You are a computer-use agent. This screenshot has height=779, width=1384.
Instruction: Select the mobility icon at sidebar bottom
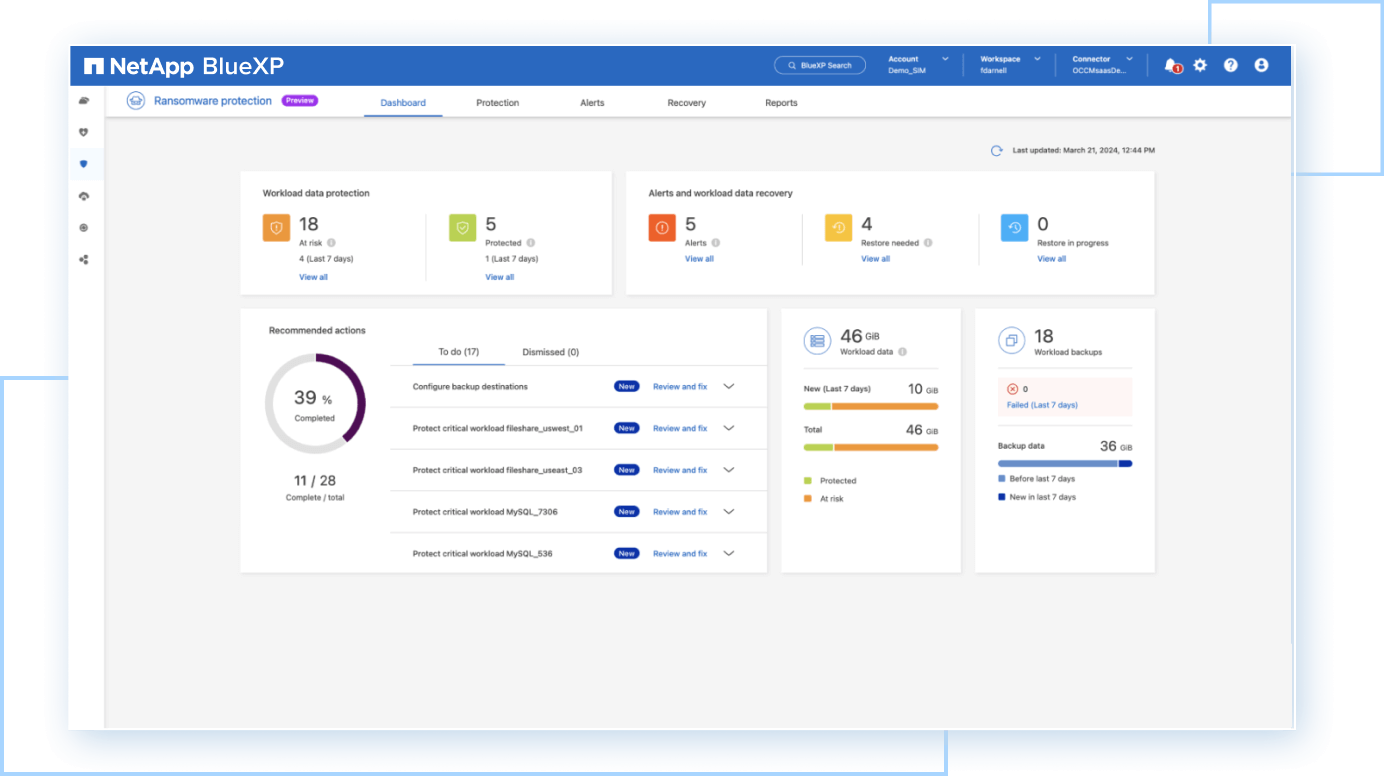click(x=84, y=259)
